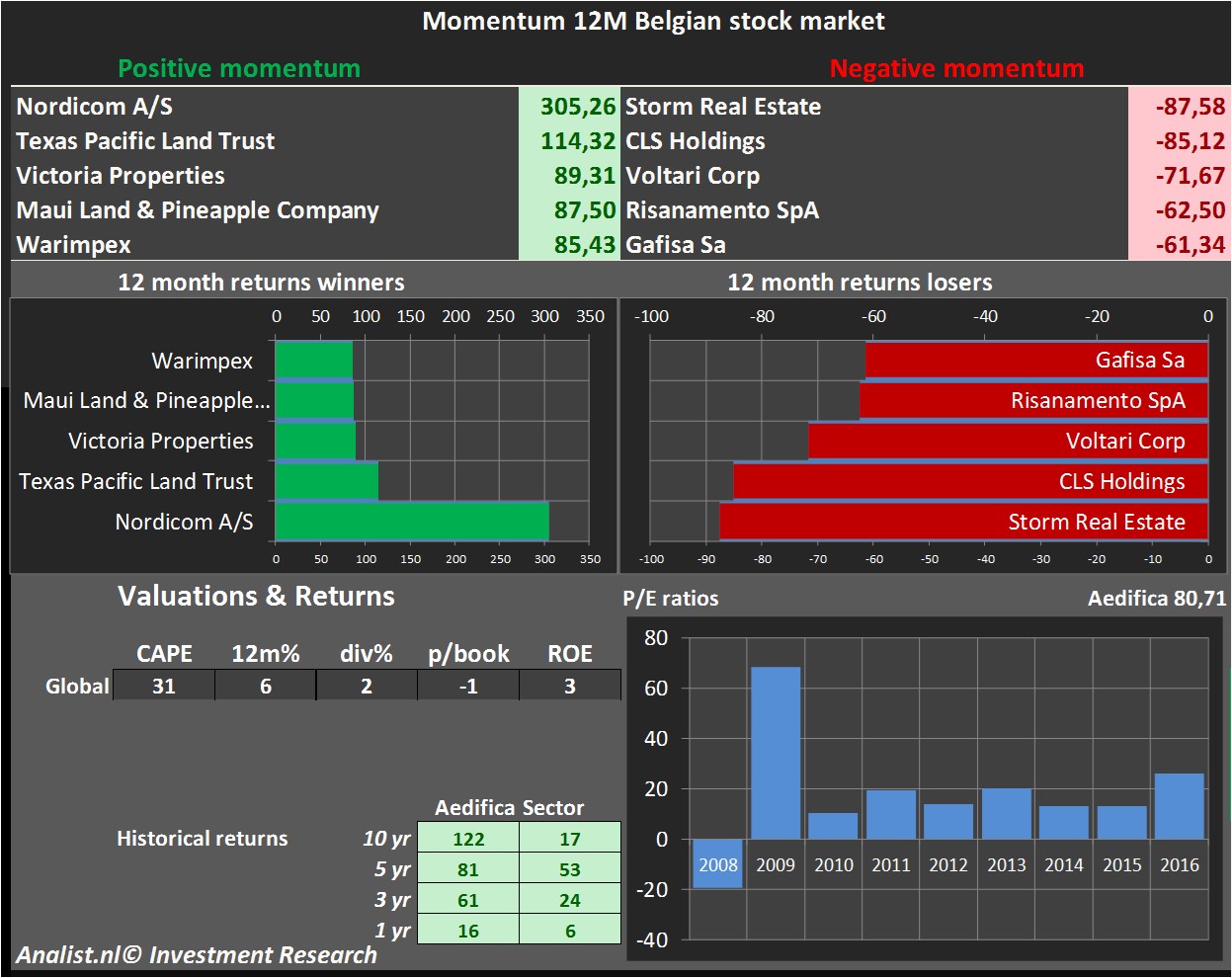Screen dimensions: 1232x978
Task: Click the green Warimpex bar in winners chart
Action: click(x=314, y=360)
